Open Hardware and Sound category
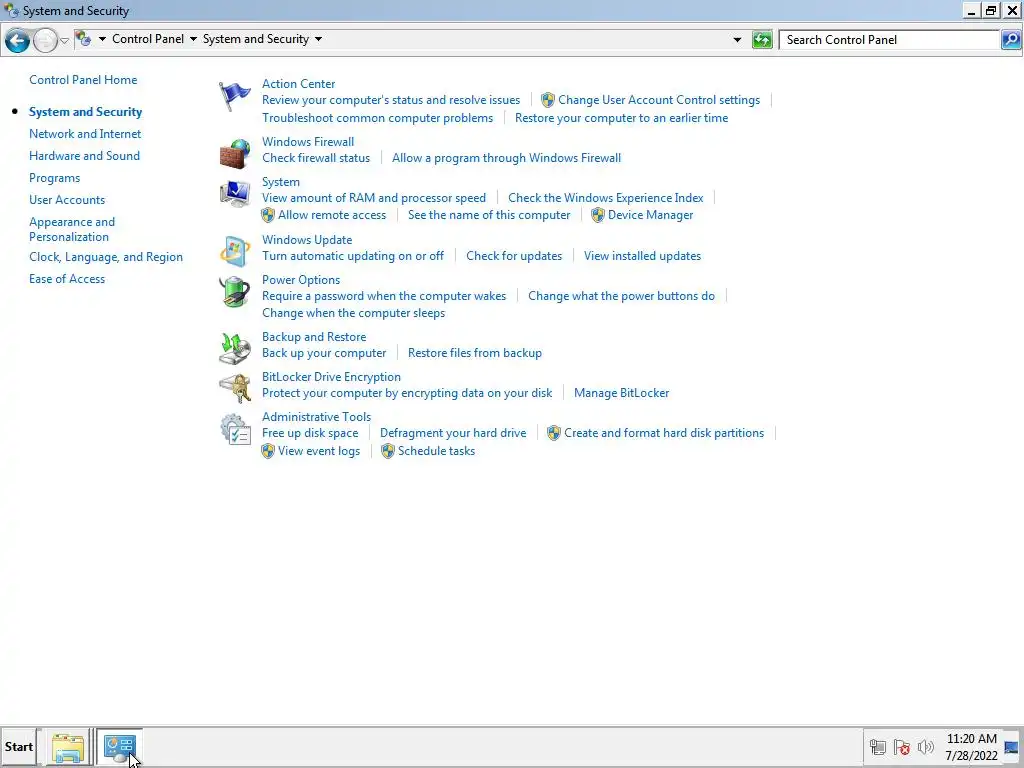 [x=84, y=156]
